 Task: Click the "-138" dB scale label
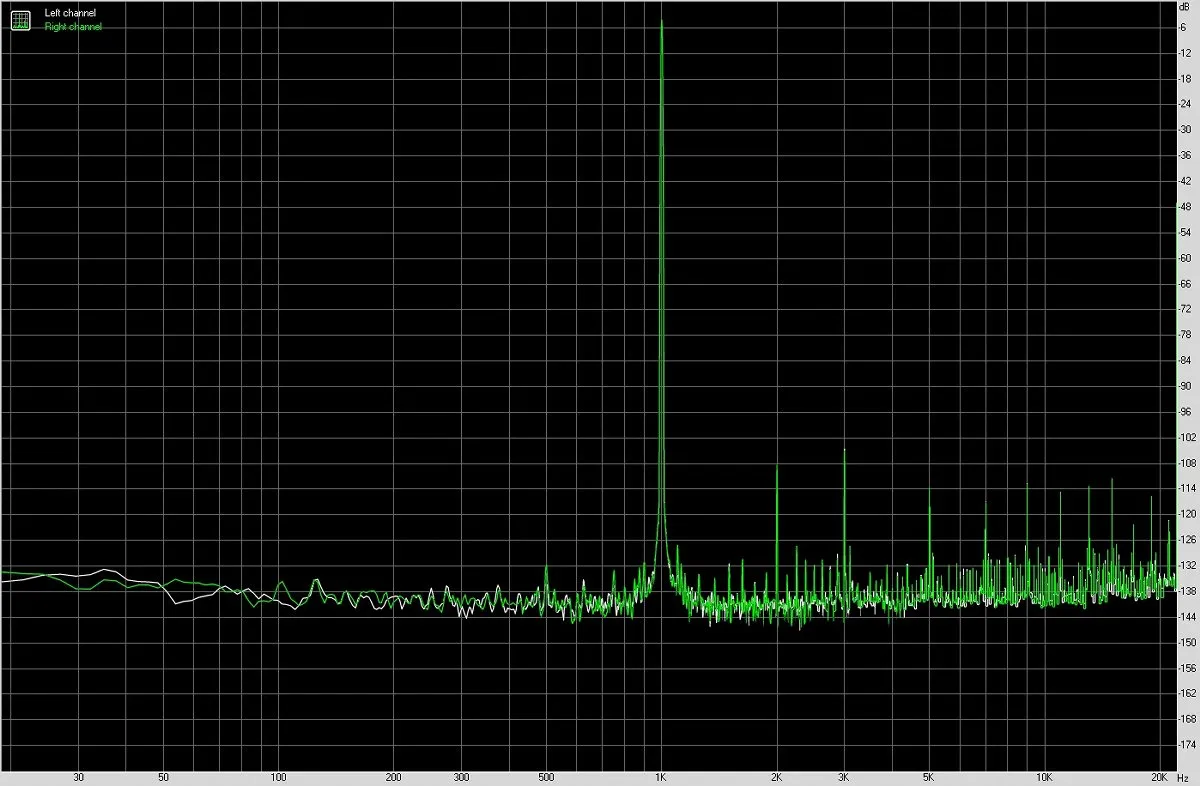tap(1186, 591)
